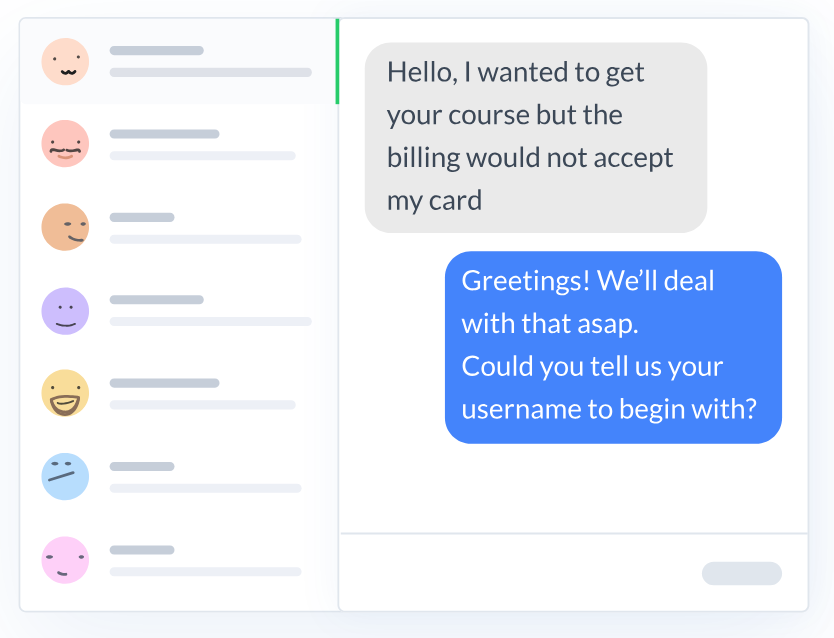The height and width of the screenshot is (638, 834).
Task: Click the gray billing card message bubble
Action: tap(535, 137)
